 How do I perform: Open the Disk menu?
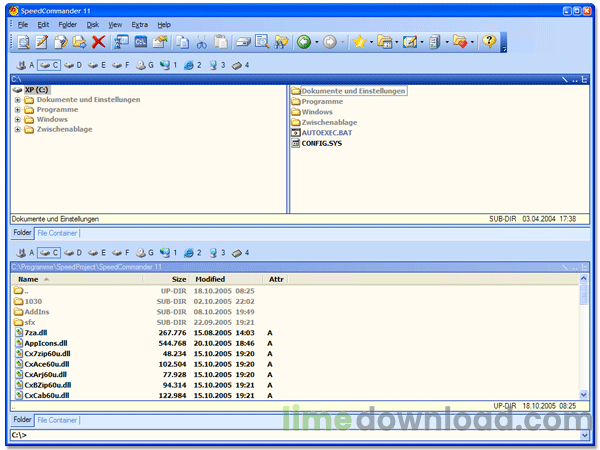click(x=93, y=25)
